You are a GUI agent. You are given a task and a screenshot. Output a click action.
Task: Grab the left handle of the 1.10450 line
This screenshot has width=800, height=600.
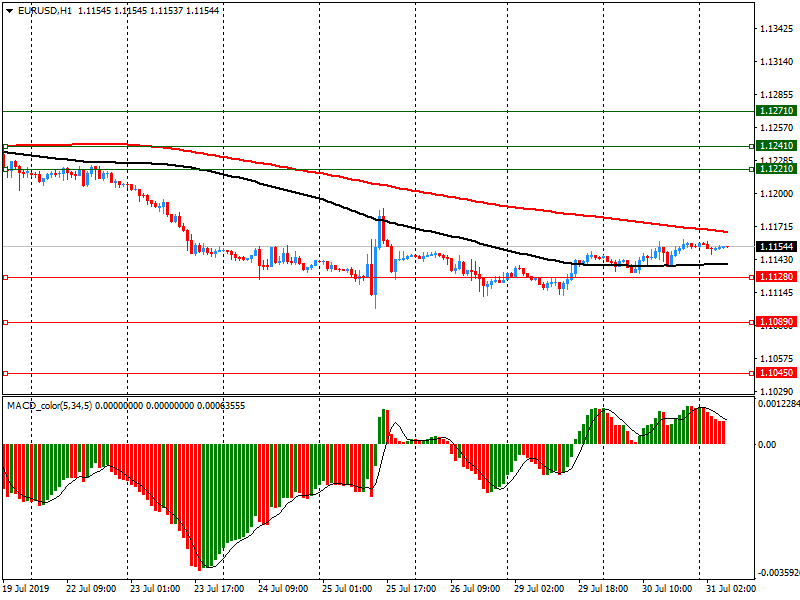tap(6, 373)
